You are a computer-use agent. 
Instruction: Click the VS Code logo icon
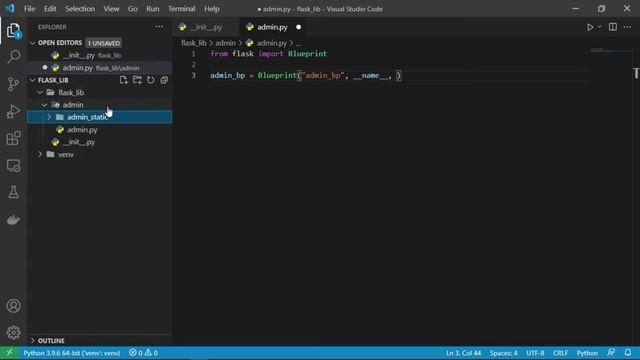coord(10,9)
